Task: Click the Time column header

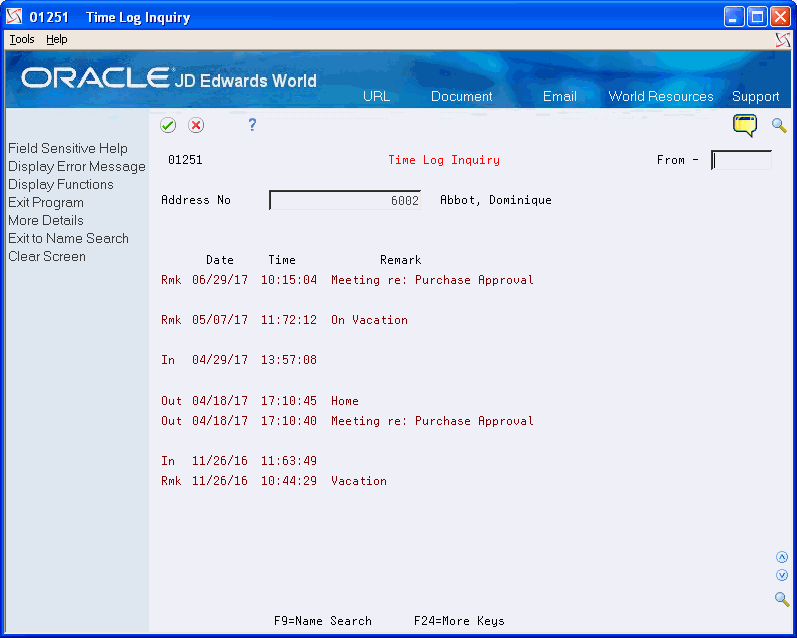Action: pos(282,260)
